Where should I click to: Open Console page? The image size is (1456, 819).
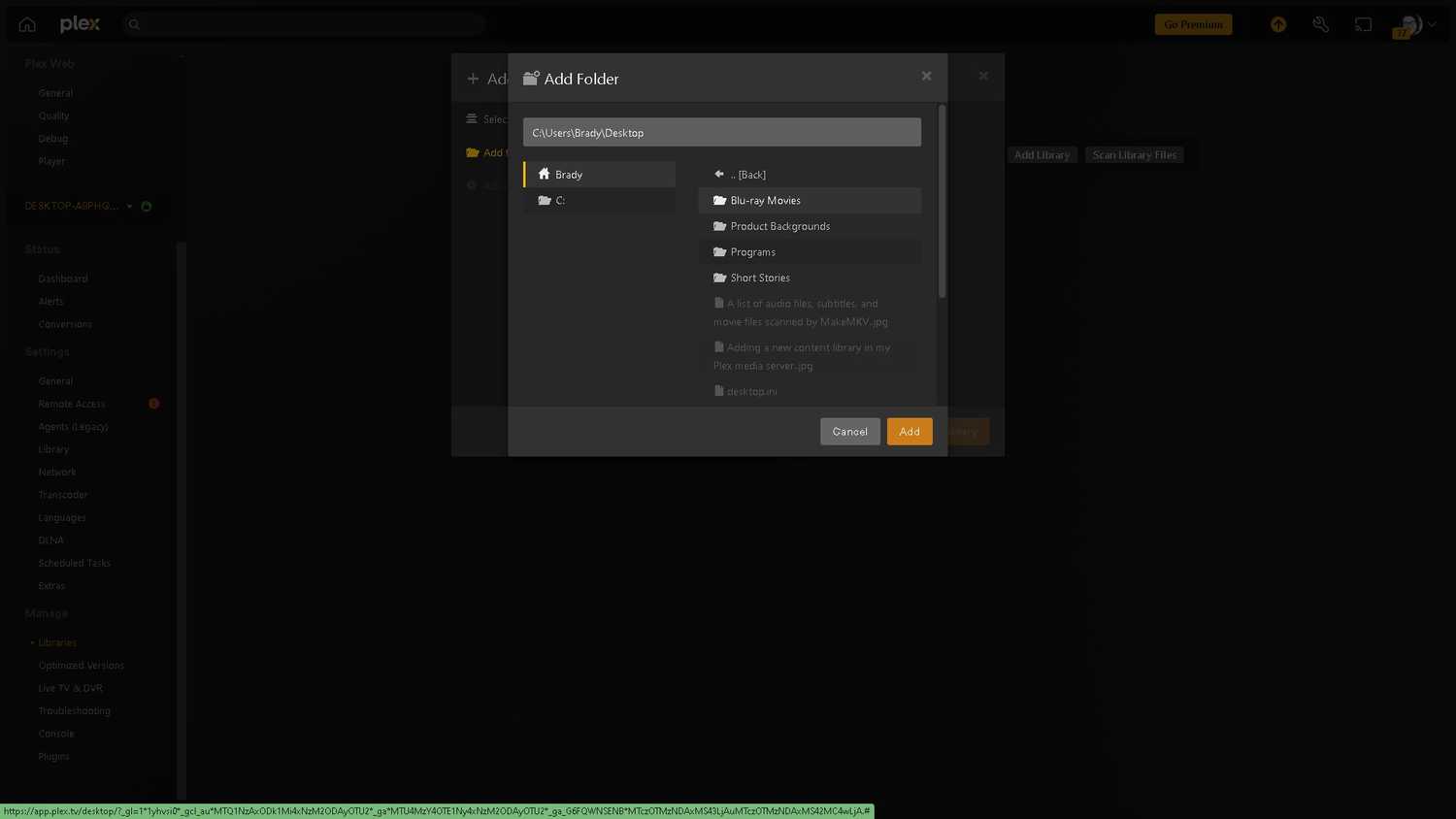(56, 734)
